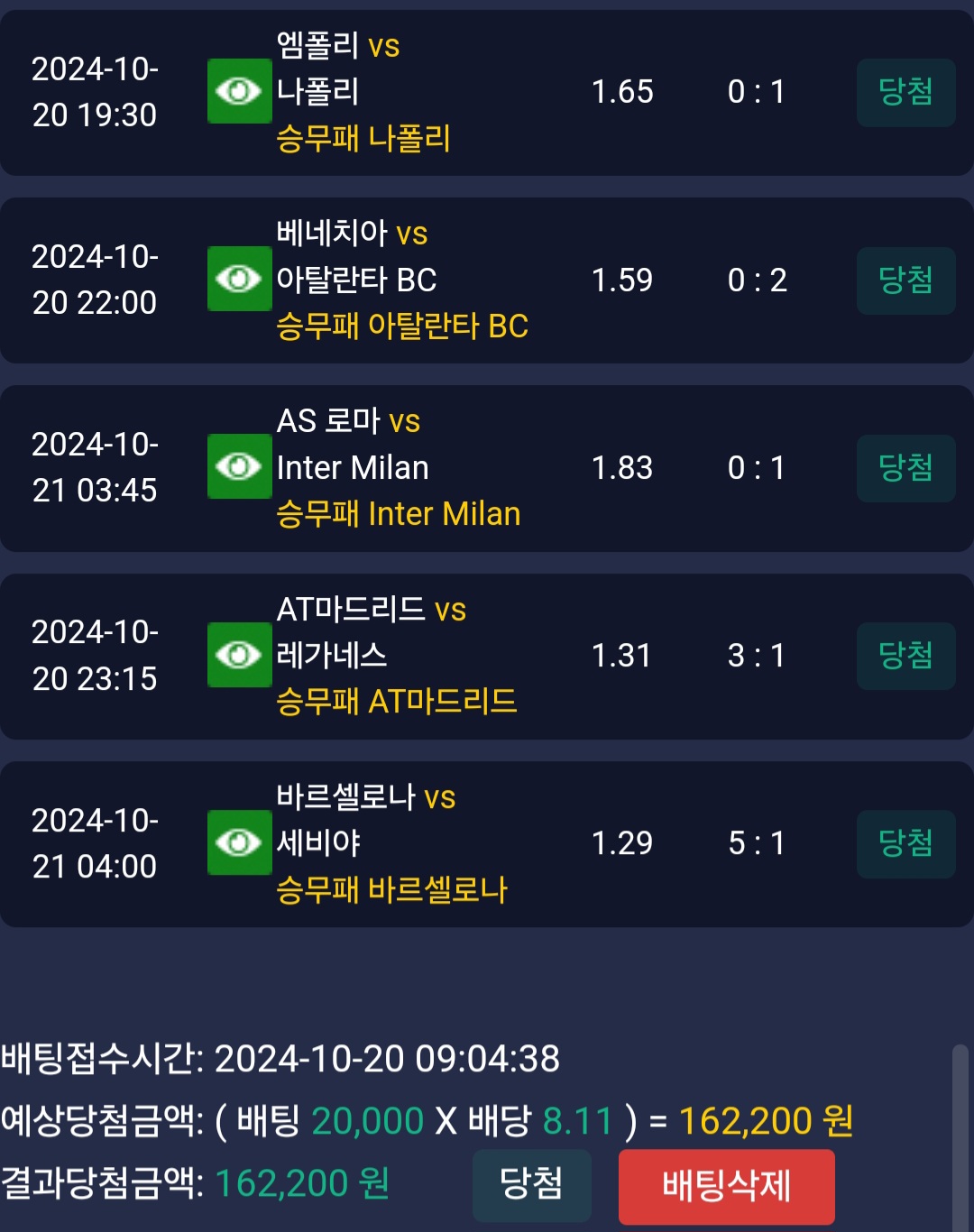Screen dimensions: 974x1232
Task: Click eye icon for 바르셀로나 vs 세비야
Action: pyautogui.click(x=239, y=842)
